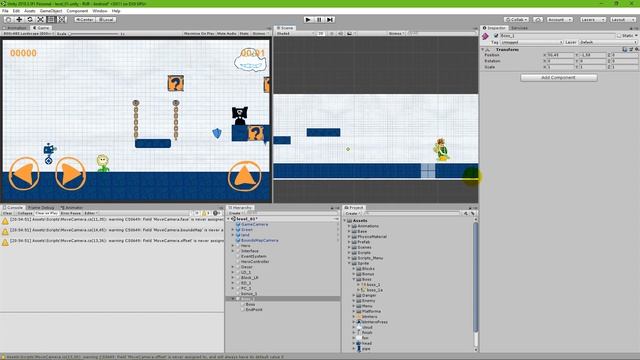Toggle Scene view audio icon
The image size is (640, 360).
[340, 33]
